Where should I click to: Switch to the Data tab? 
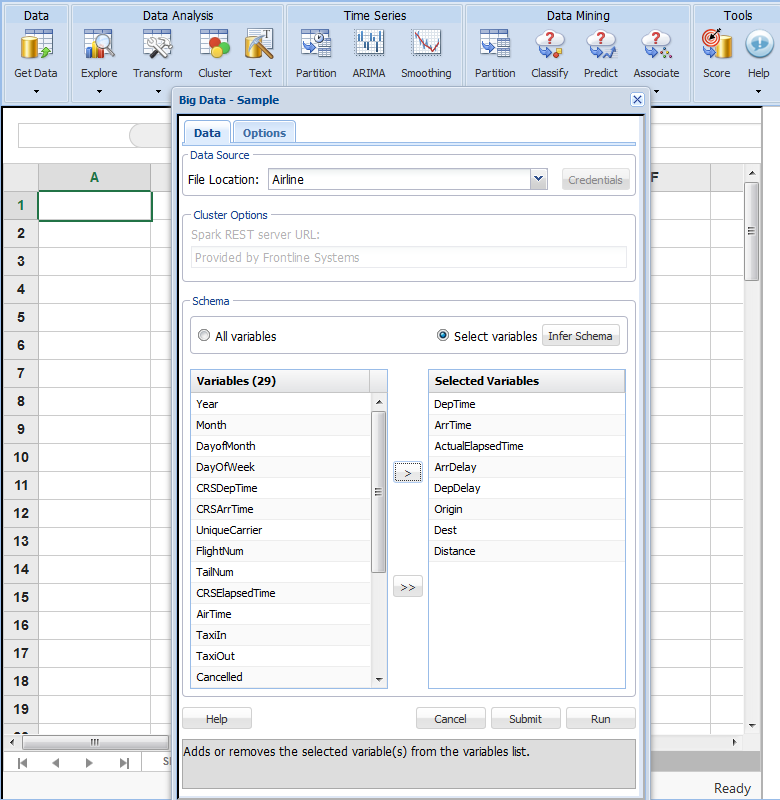coord(207,133)
